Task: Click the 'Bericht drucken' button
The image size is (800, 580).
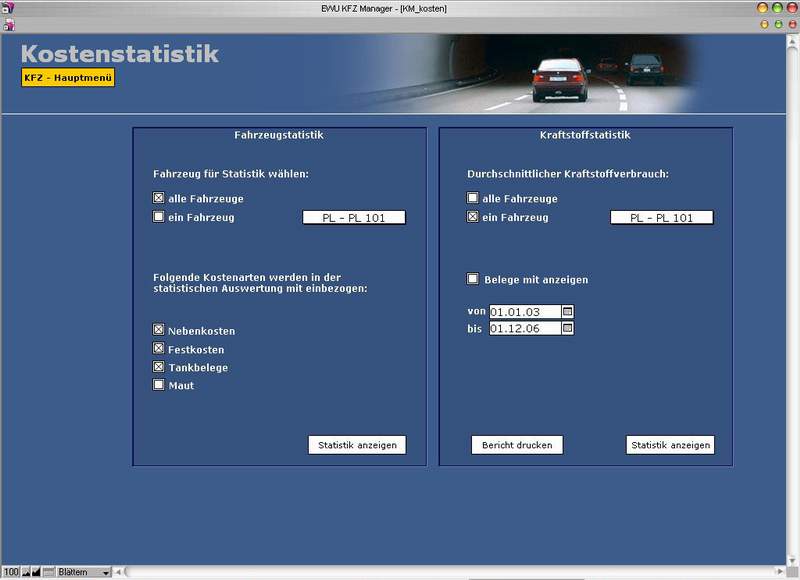Action: 517,445
